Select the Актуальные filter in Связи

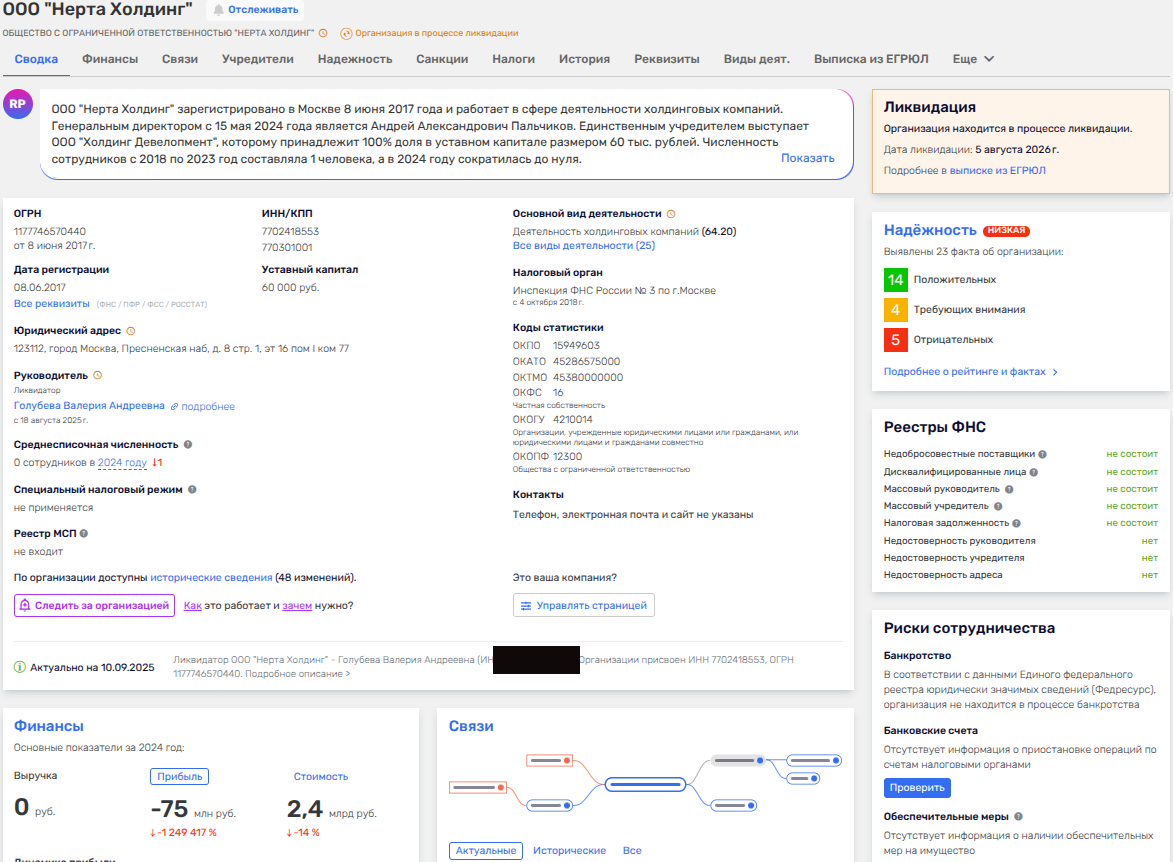click(x=485, y=850)
